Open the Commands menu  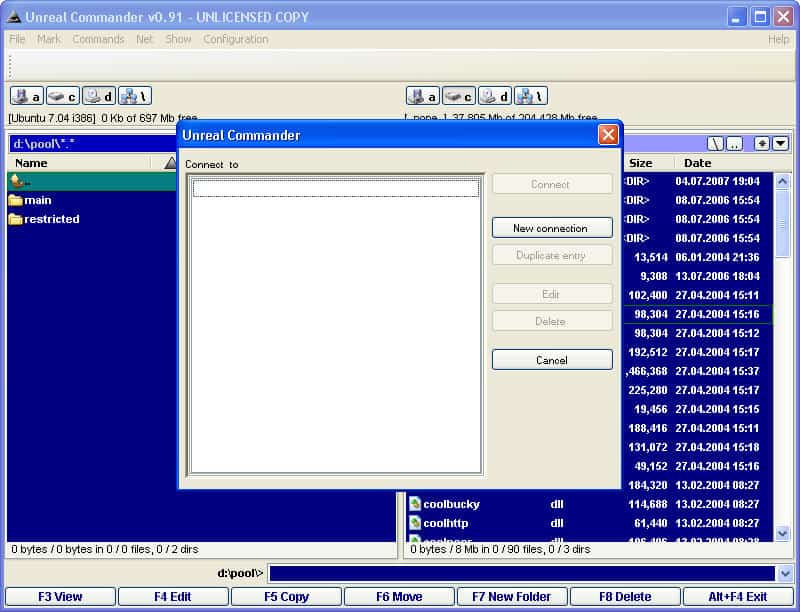[x=98, y=39]
